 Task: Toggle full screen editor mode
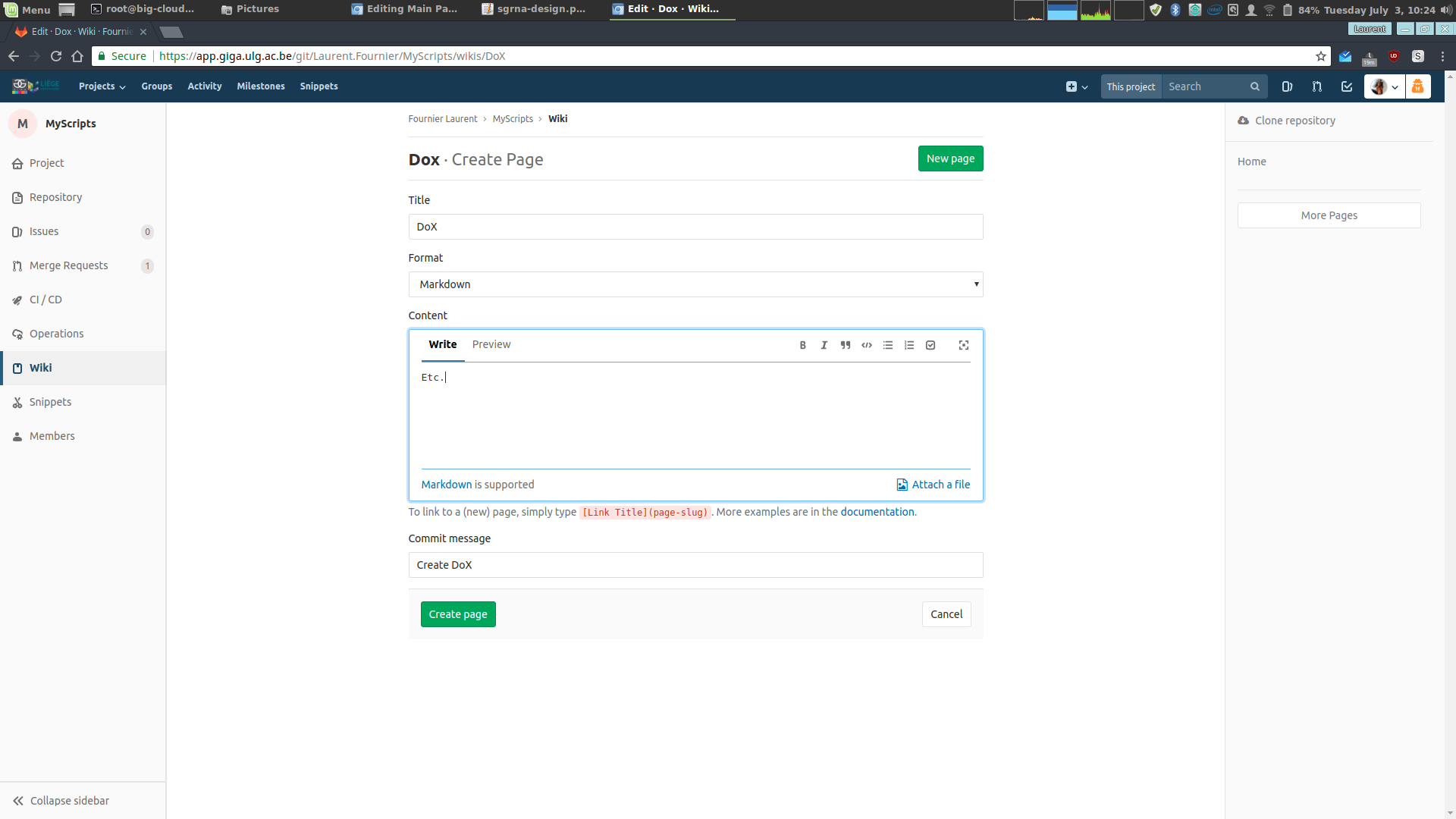click(x=963, y=345)
